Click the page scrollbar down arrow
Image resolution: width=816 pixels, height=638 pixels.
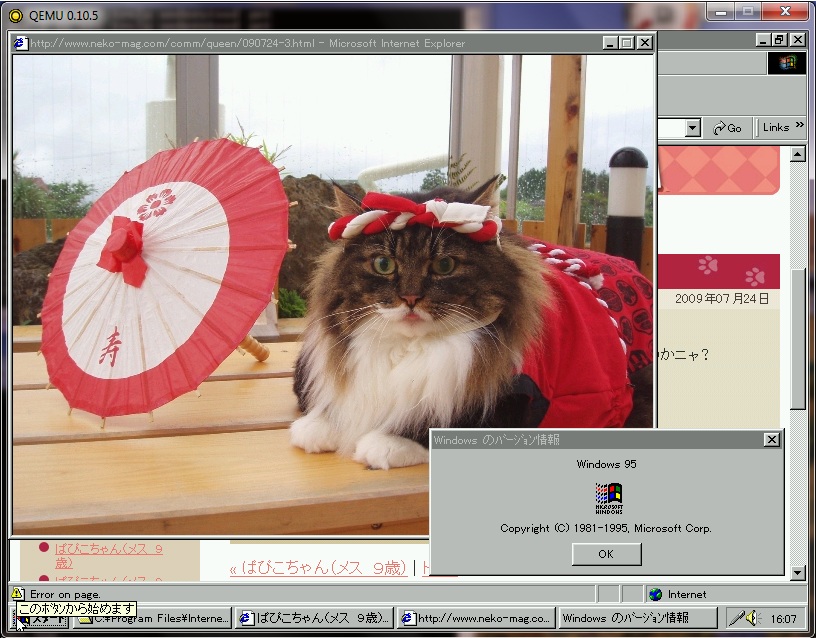point(797,573)
